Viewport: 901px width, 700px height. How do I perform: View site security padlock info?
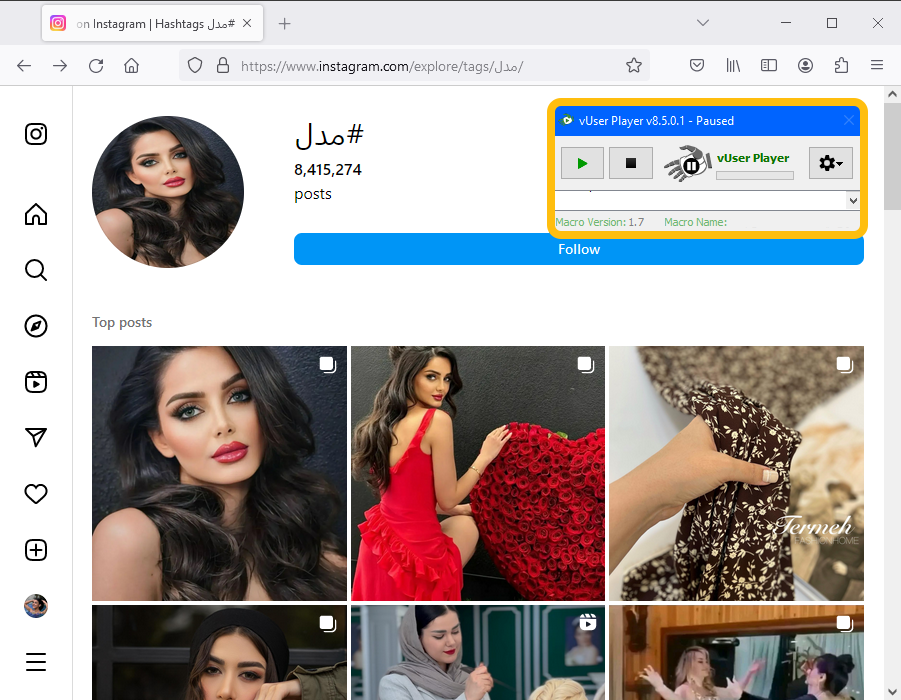tap(223, 66)
